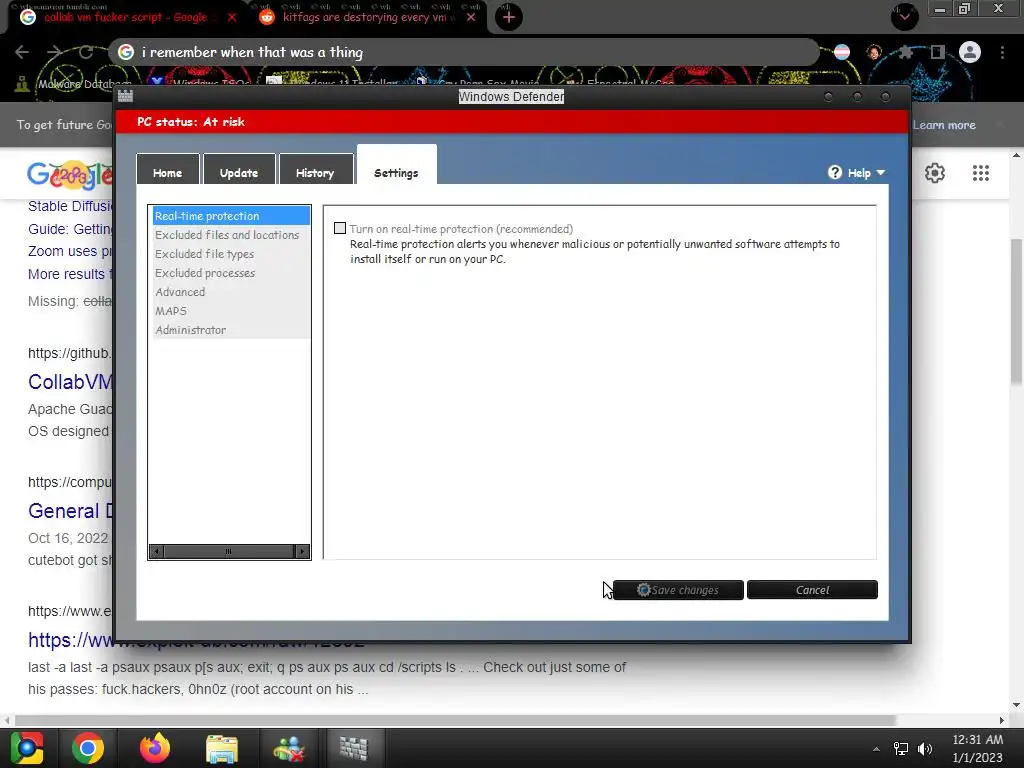Open the Chrome Extensions puzzle icon
This screenshot has width=1024, height=768.
906,52
